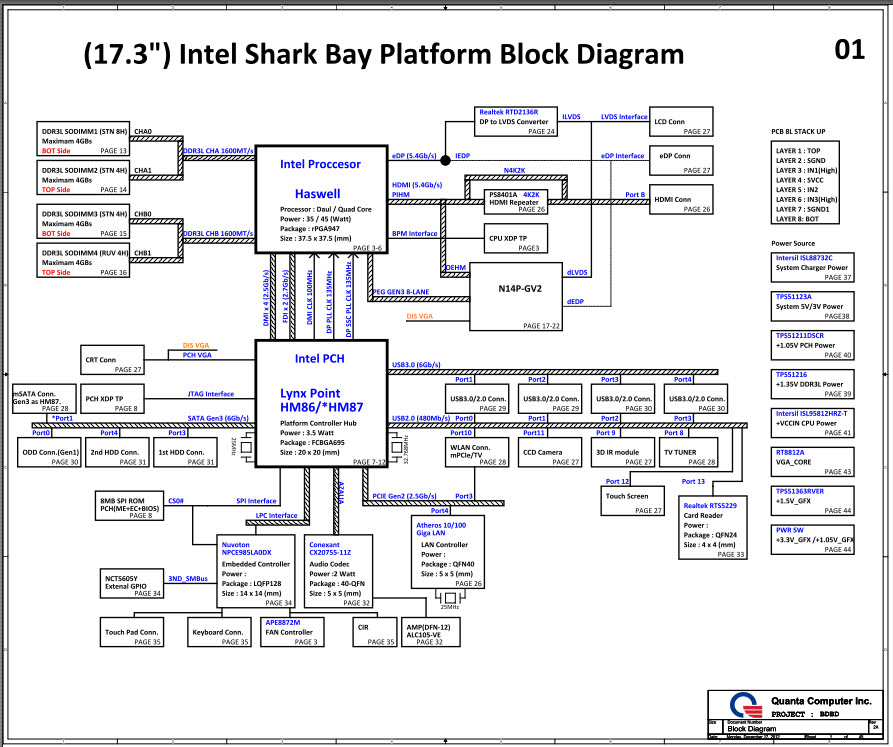Click the 3D IR module box
Image resolution: width=893 pixels, height=747 pixels.
pos(622,452)
